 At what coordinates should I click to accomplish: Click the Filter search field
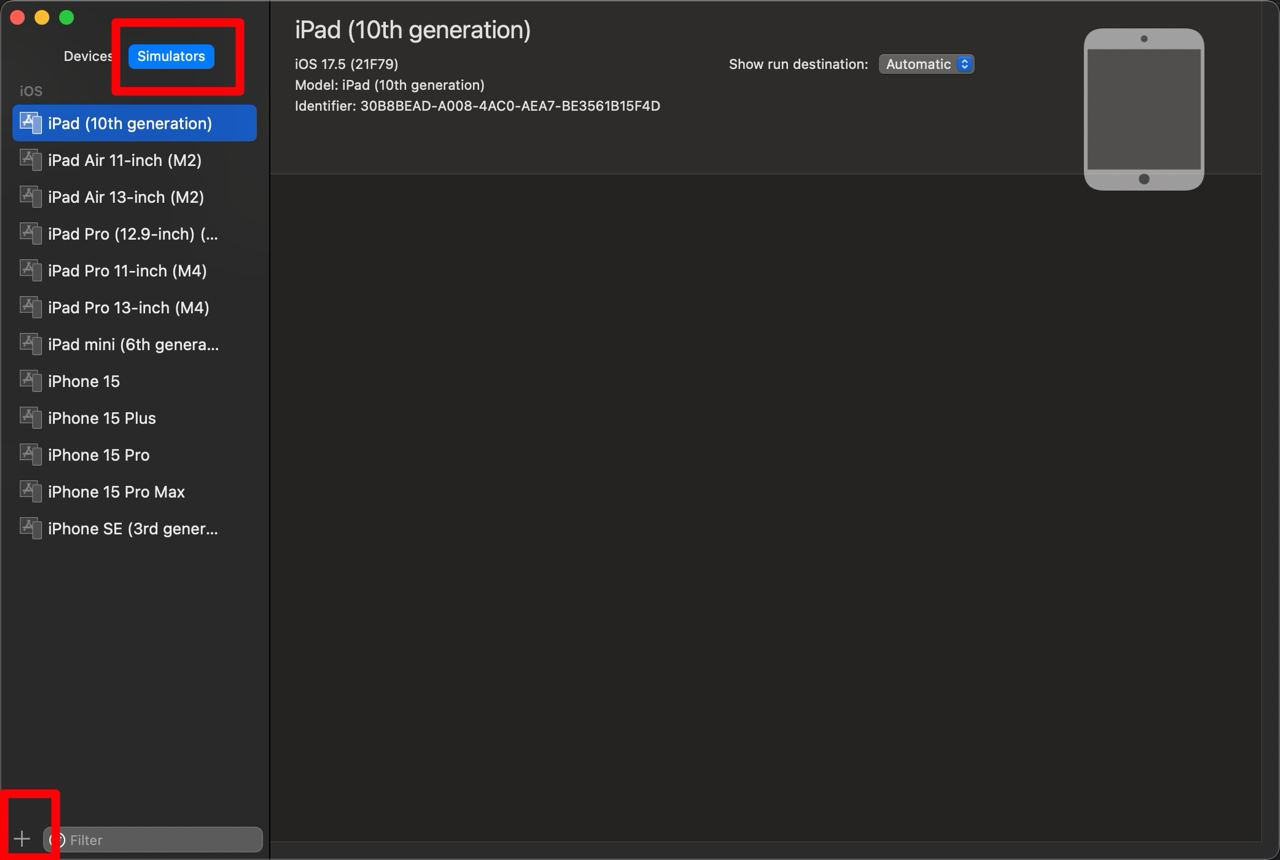(x=153, y=840)
